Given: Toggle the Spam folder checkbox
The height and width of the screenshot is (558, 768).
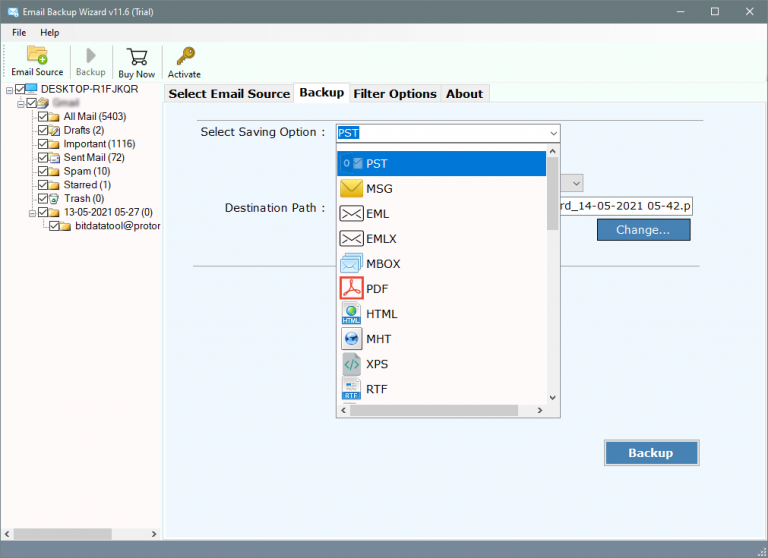Looking at the screenshot, I should 42,171.
